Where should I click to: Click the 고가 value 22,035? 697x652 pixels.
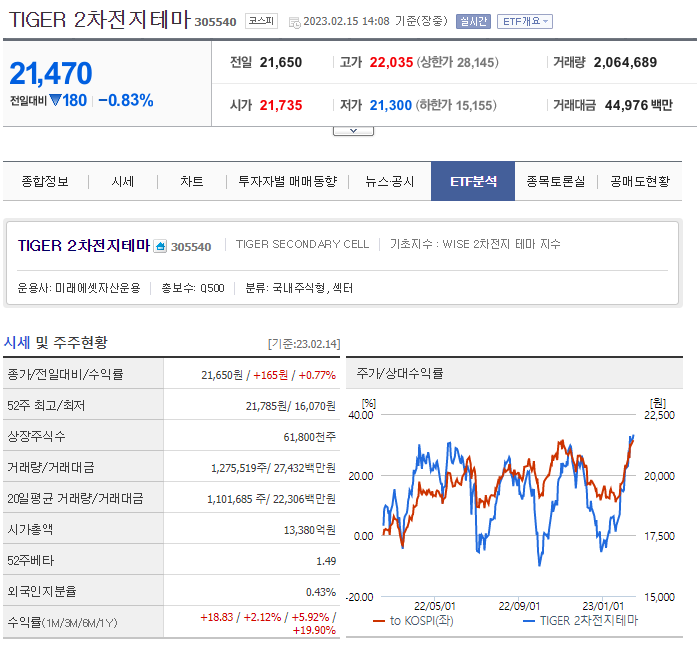click(x=391, y=62)
